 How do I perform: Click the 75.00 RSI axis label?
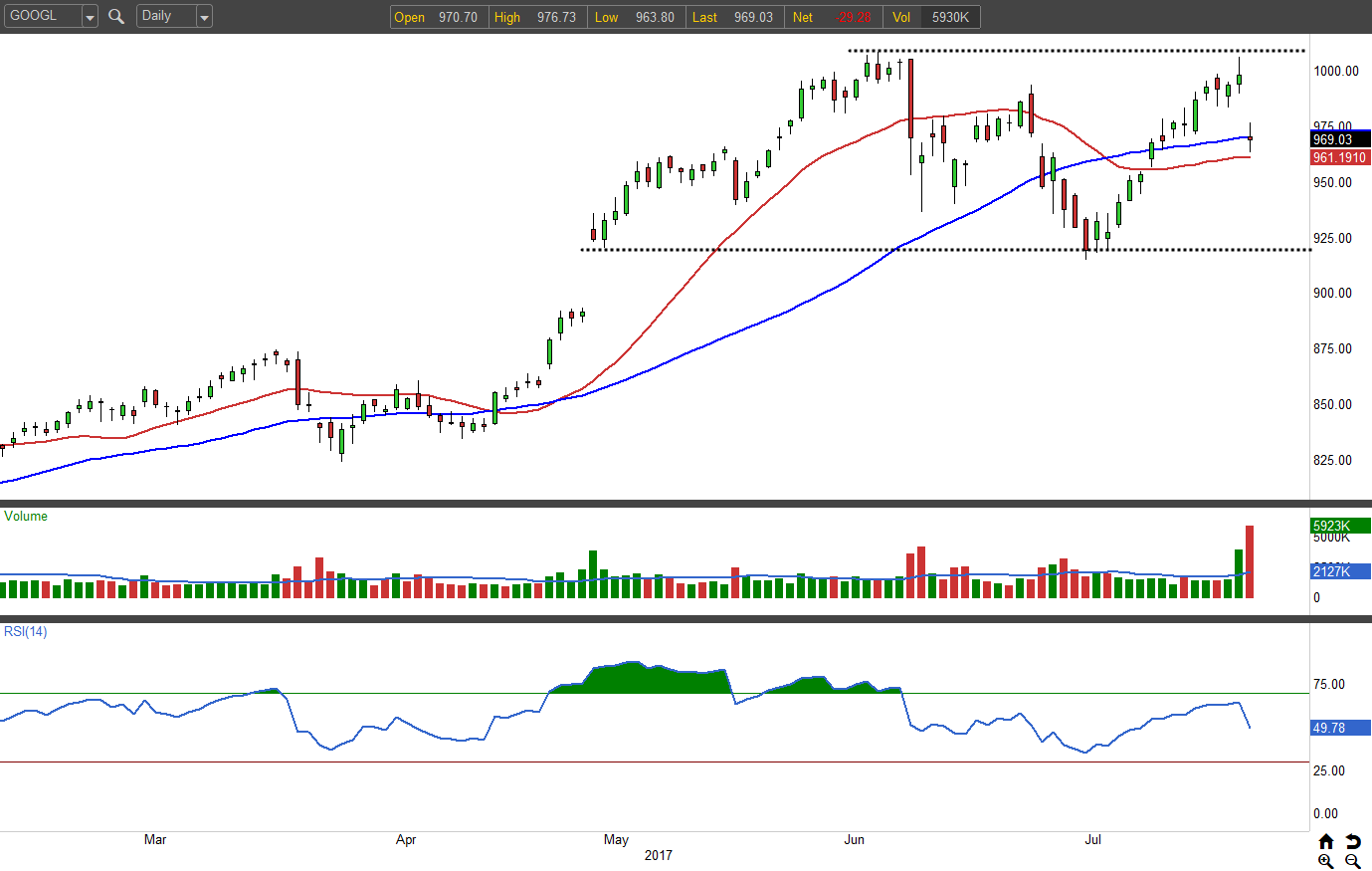(1329, 684)
